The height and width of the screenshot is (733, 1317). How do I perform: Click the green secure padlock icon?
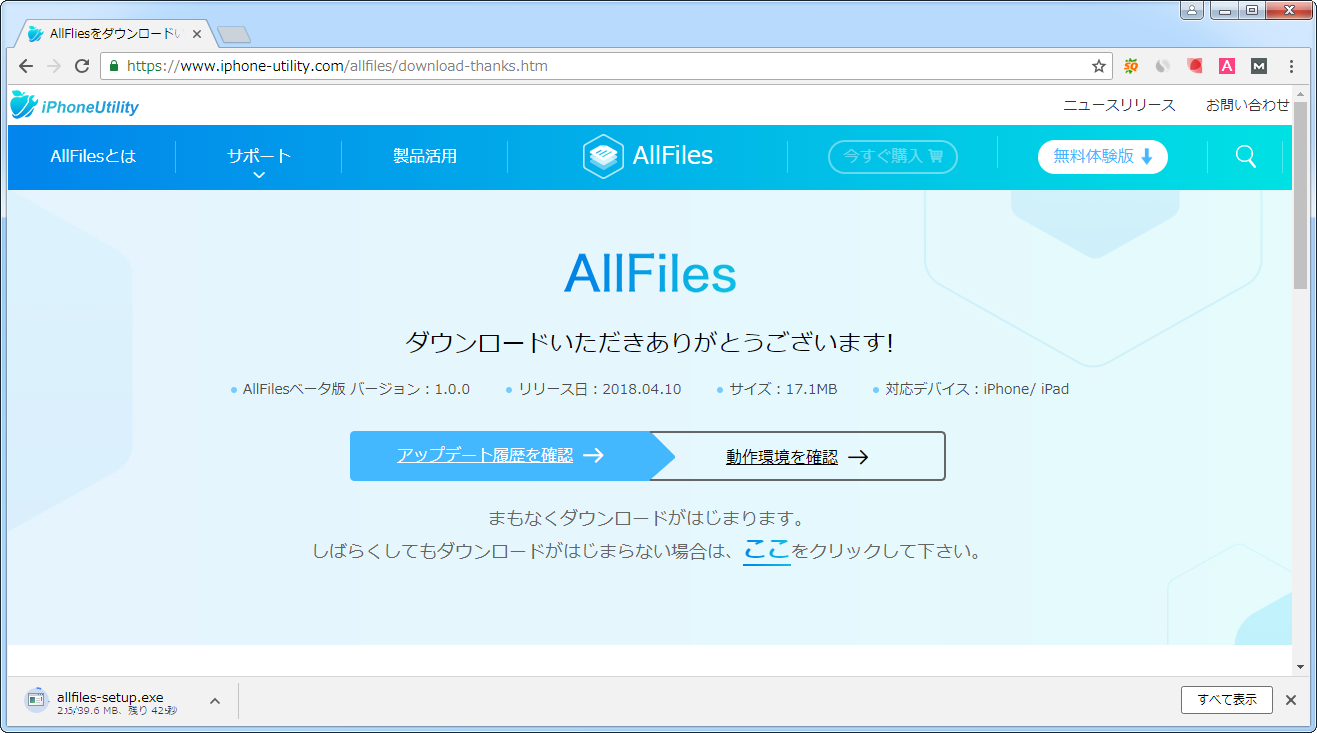tap(113, 66)
